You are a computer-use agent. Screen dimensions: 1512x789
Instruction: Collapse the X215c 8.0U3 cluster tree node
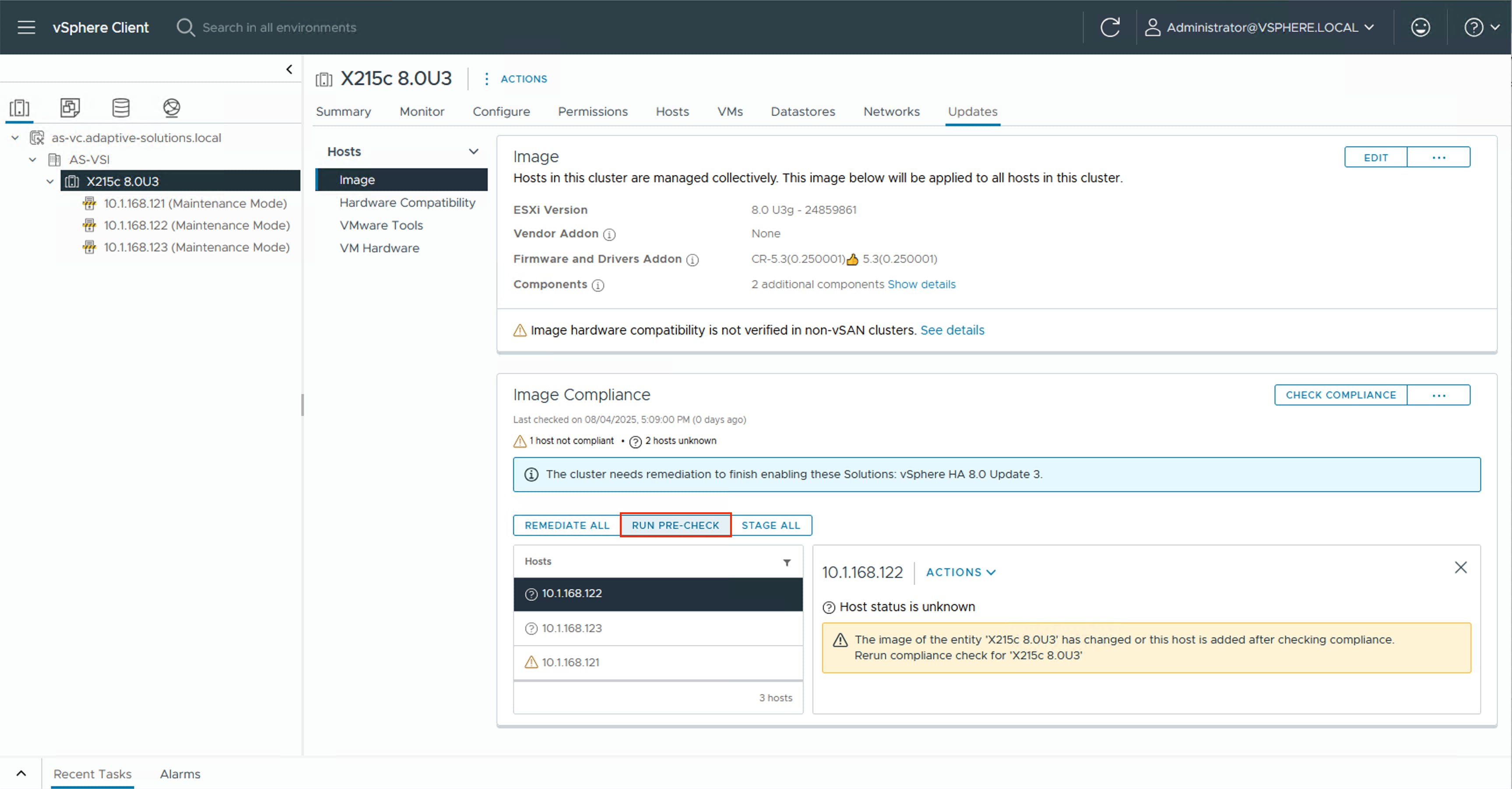(x=50, y=181)
